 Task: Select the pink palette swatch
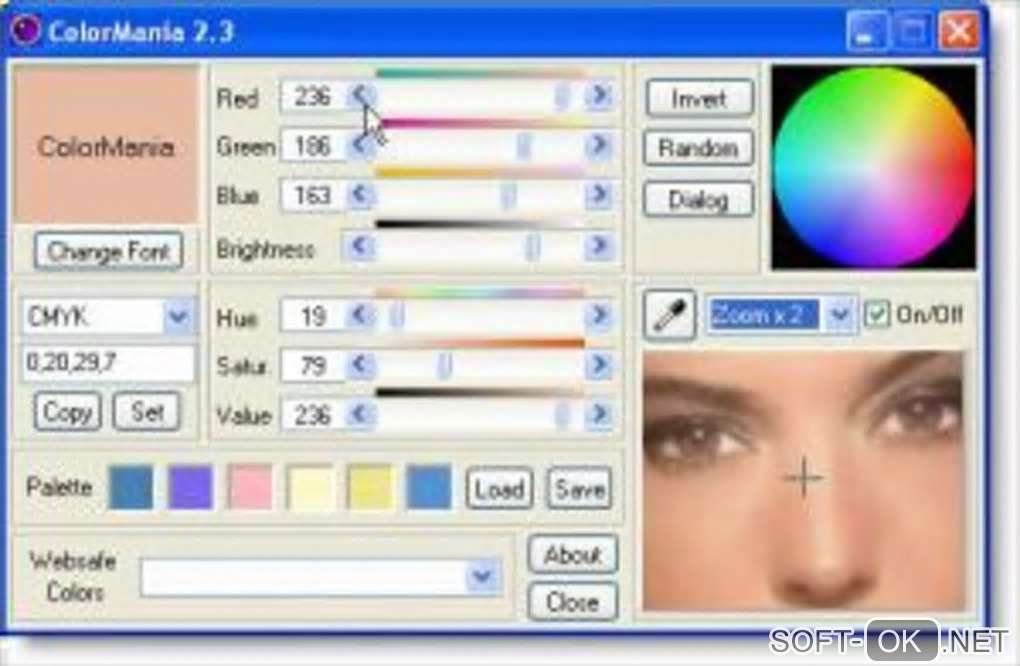point(250,487)
